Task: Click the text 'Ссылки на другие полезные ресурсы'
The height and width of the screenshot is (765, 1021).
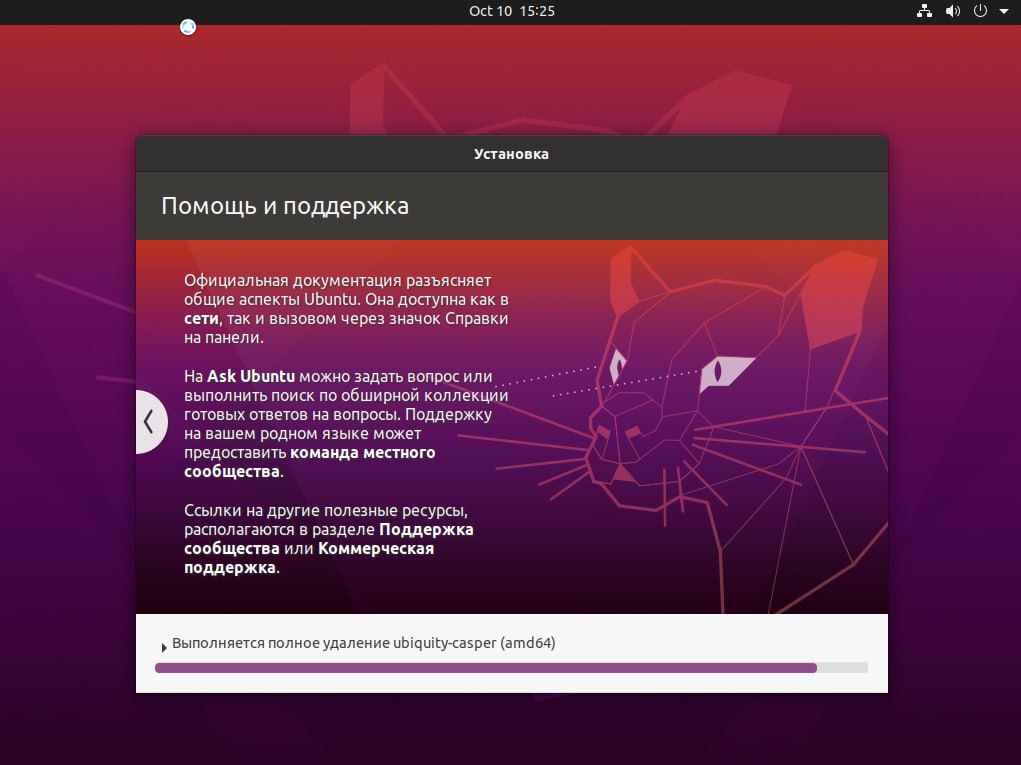Action: pyautogui.click(x=325, y=510)
